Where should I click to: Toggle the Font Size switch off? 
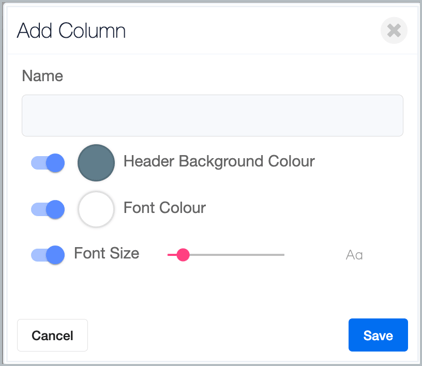[x=48, y=255]
